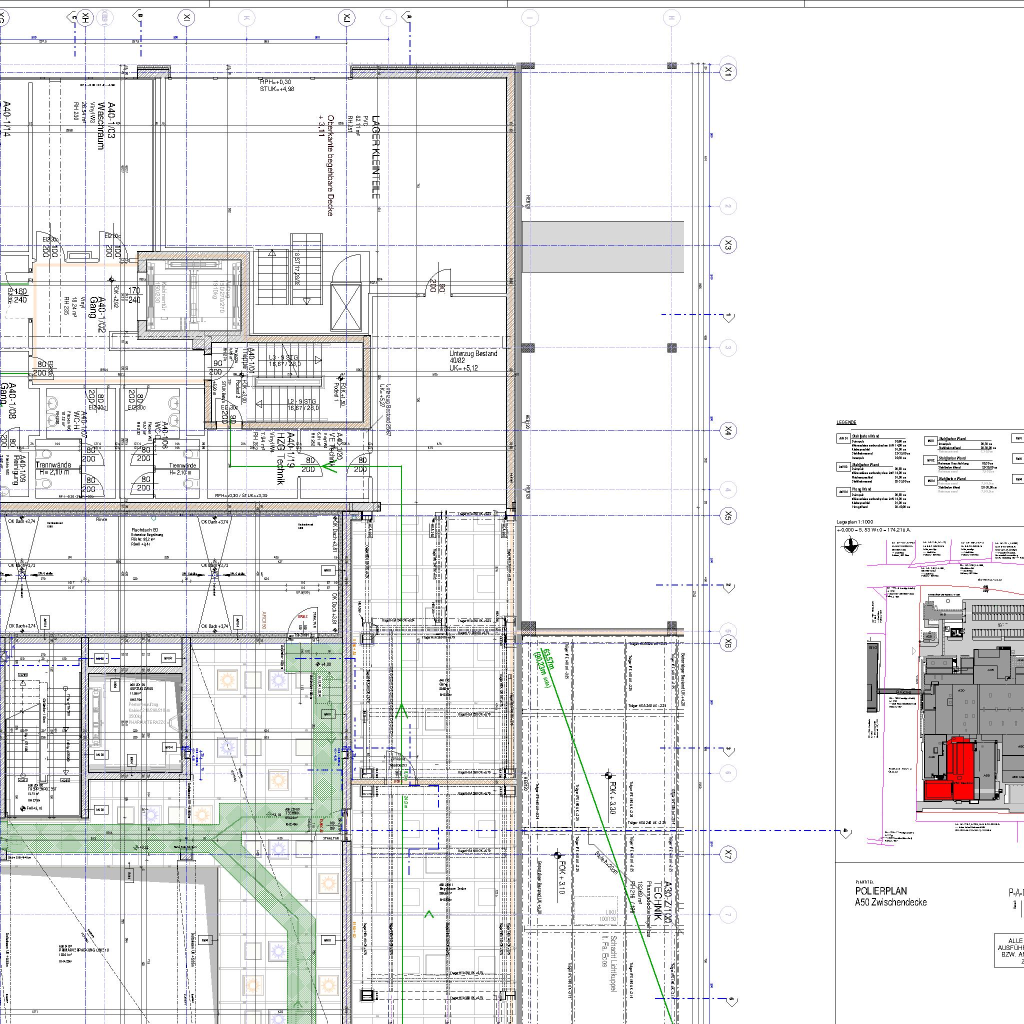The width and height of the screenshot is (1024, 1024).
Task: Select the XI column grid bubble
Action: point(187,18)
